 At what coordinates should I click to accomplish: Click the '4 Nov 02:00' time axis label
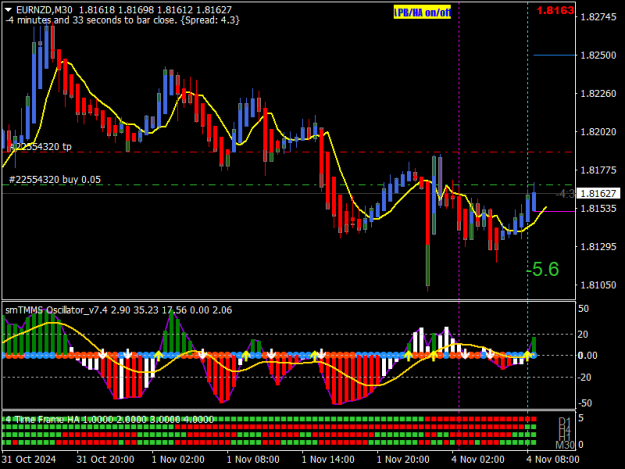tap(478, 459)
